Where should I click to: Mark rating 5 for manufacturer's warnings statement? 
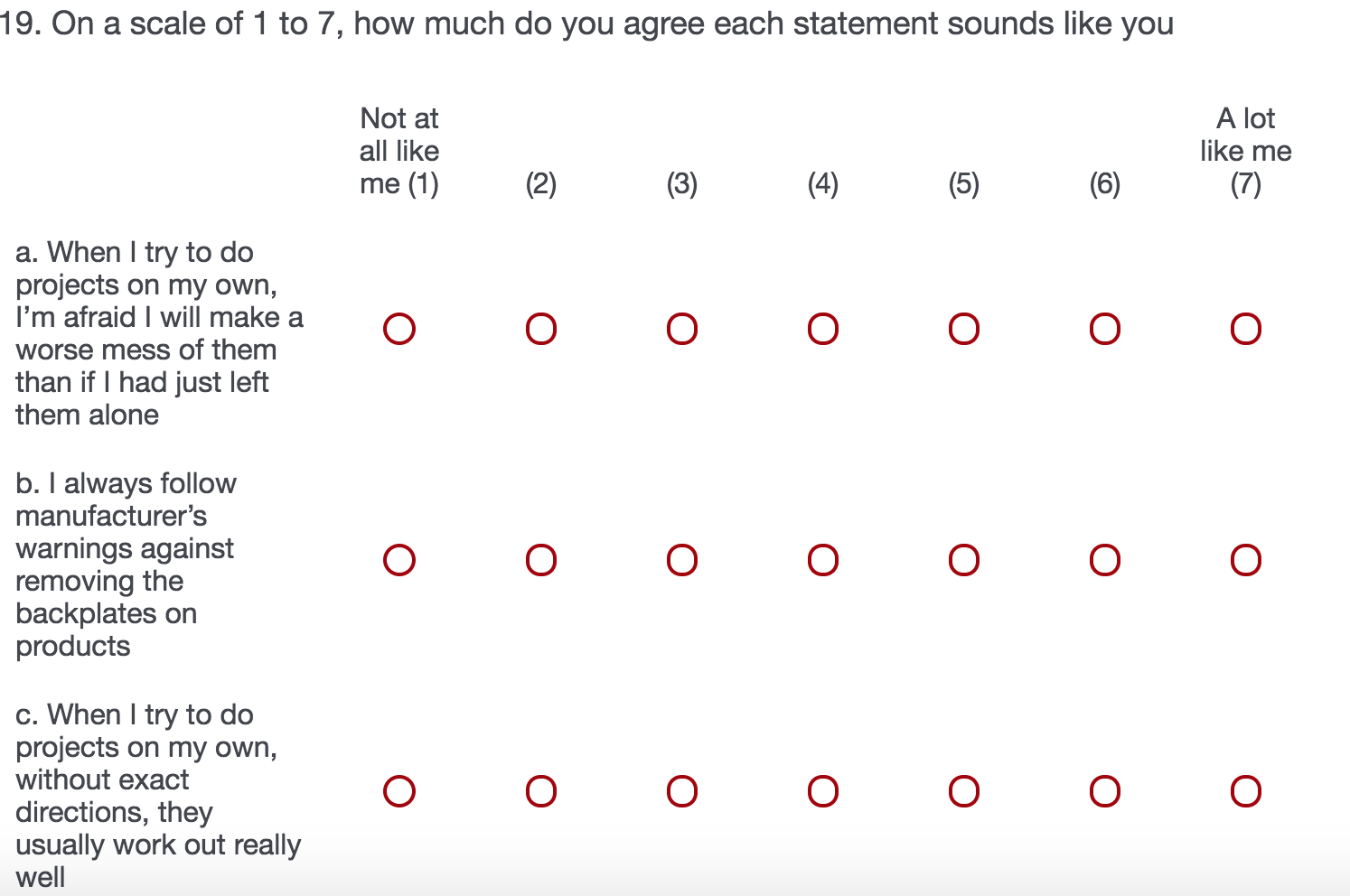pyautogui.click(x=964, y=560)
